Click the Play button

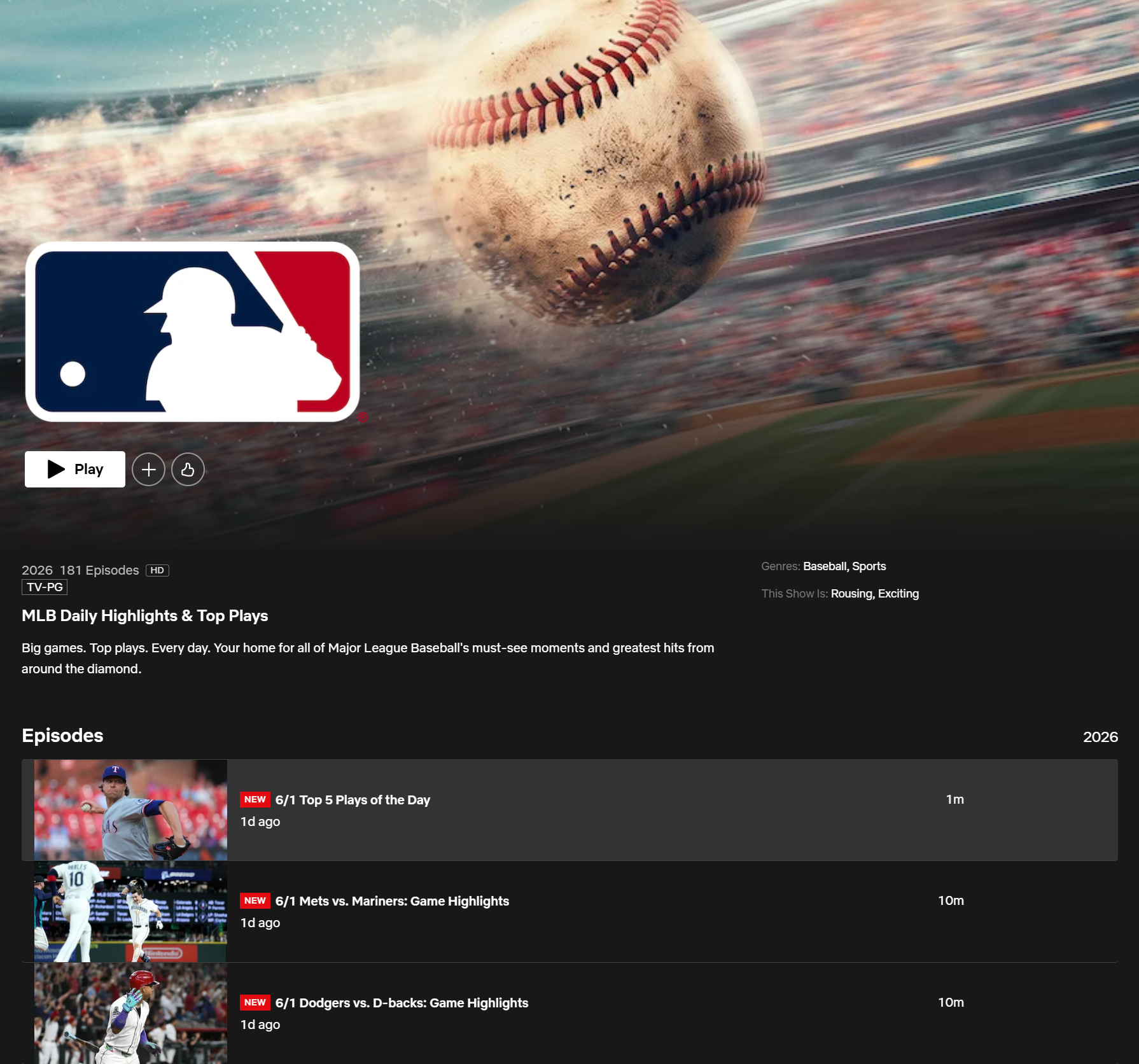tap(75, 469)
